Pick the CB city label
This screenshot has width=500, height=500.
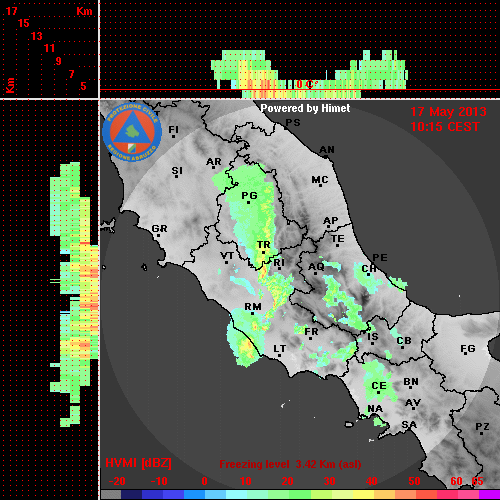click(404, 341)
